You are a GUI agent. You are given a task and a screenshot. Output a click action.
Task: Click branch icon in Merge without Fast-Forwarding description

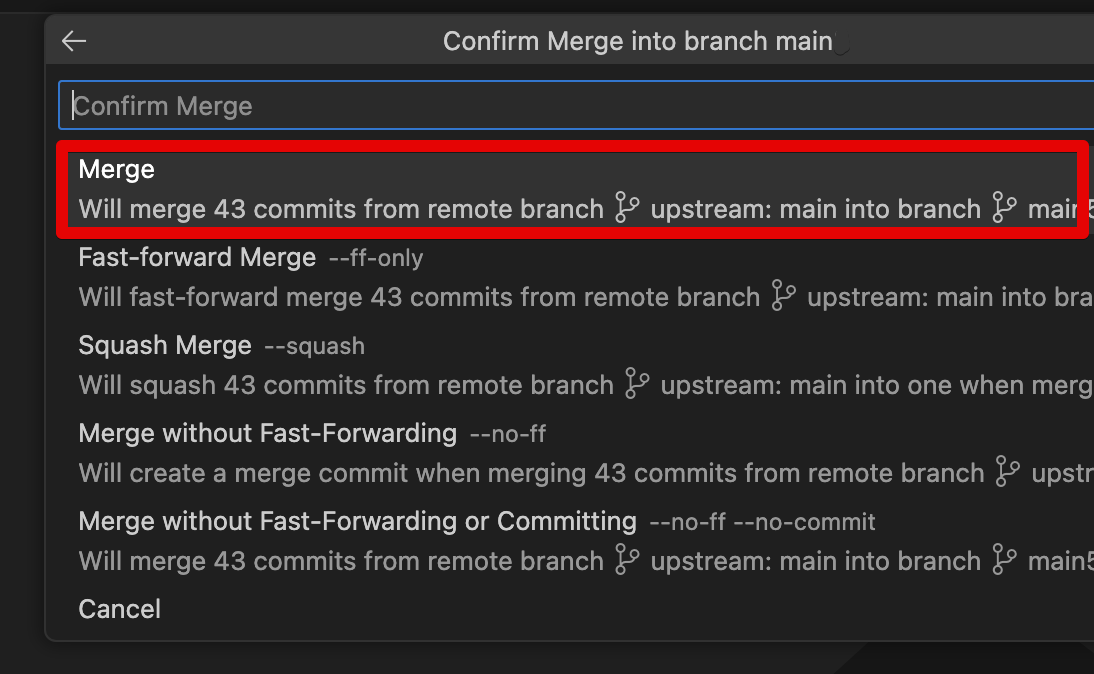coord(1007,472)
